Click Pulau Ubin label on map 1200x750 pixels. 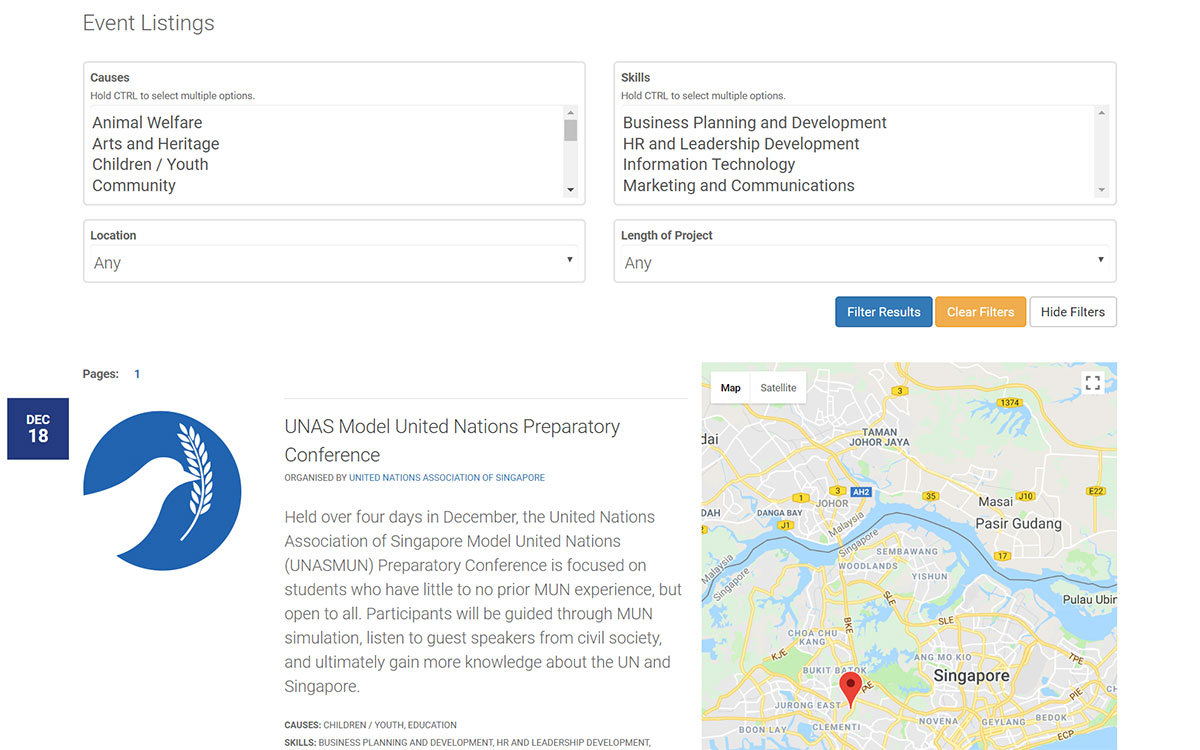point(1089,599)
